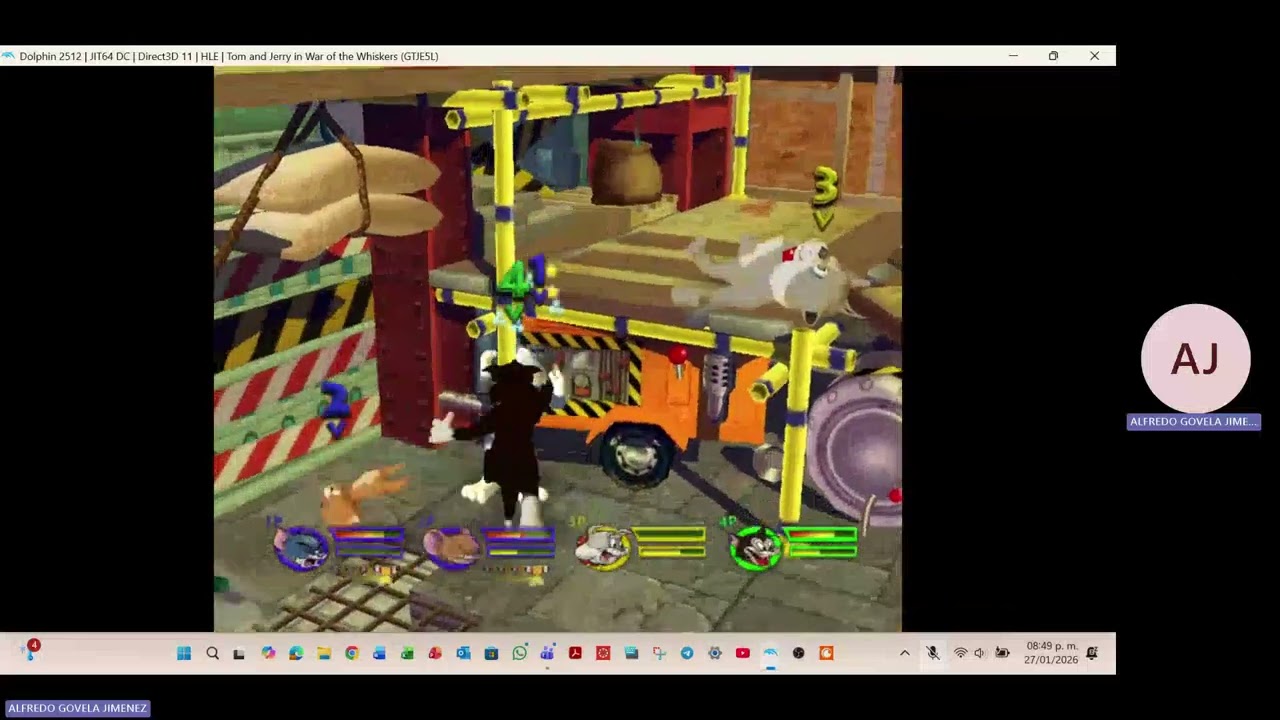Open PowerPoint from the taskbar
The width and height of the screenshot is (1280, 720).
[435, 653]
